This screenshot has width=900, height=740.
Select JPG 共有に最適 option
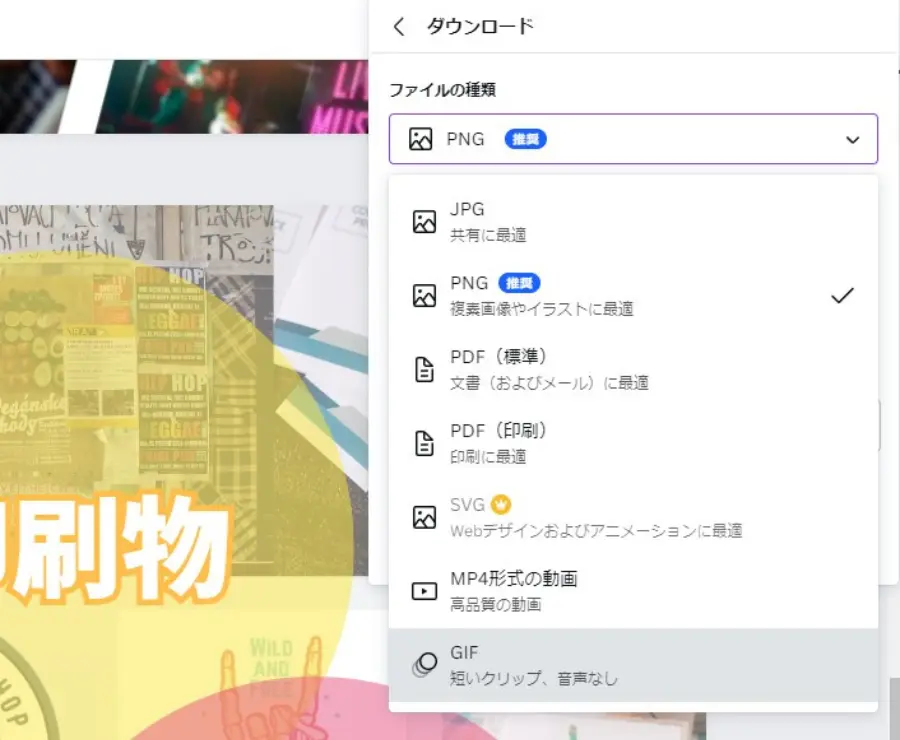click(633, 222)
